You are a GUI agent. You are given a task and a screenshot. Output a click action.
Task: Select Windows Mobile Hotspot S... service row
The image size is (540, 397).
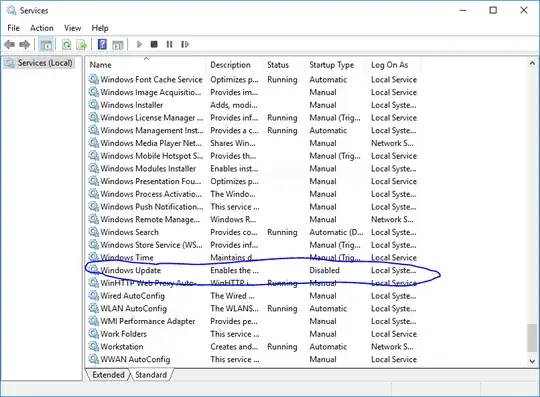253,156
